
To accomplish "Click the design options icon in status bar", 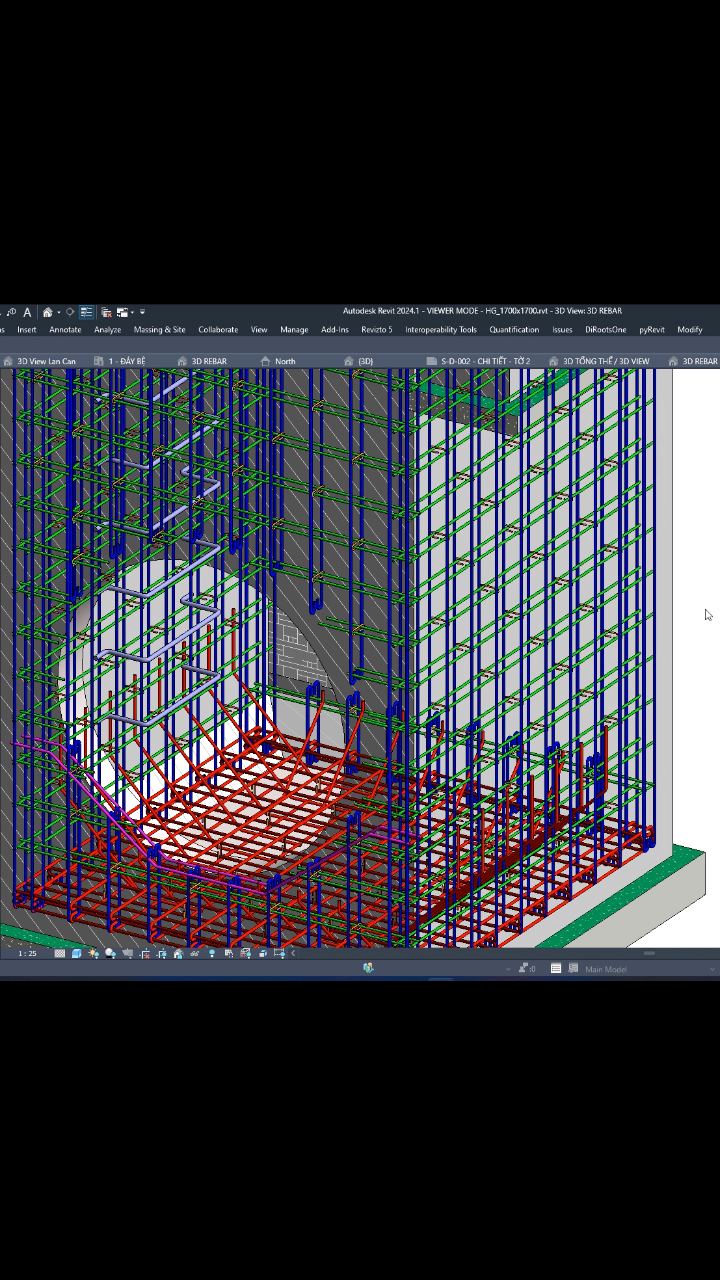I will pyautogui.click(x=556, y=968).
